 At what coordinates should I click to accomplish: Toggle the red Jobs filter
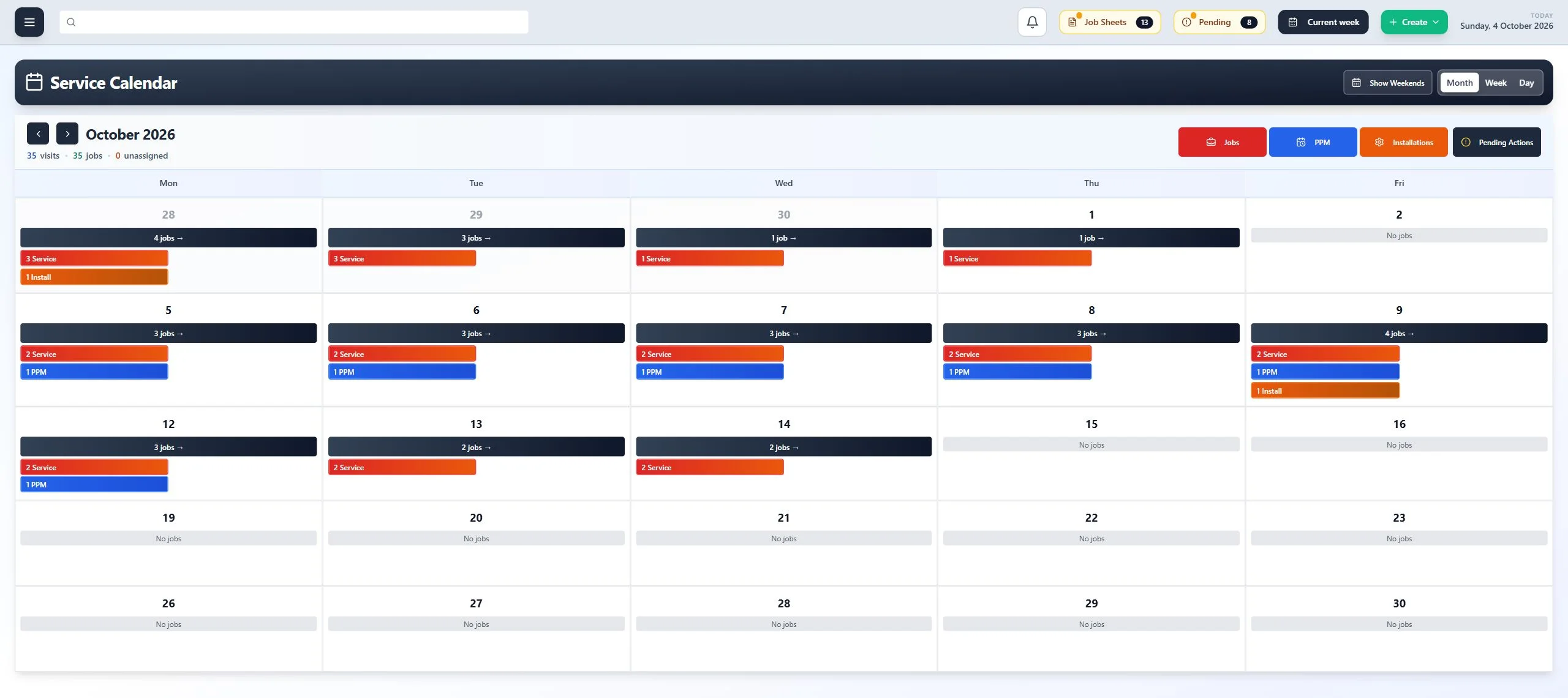point(1222,142)
